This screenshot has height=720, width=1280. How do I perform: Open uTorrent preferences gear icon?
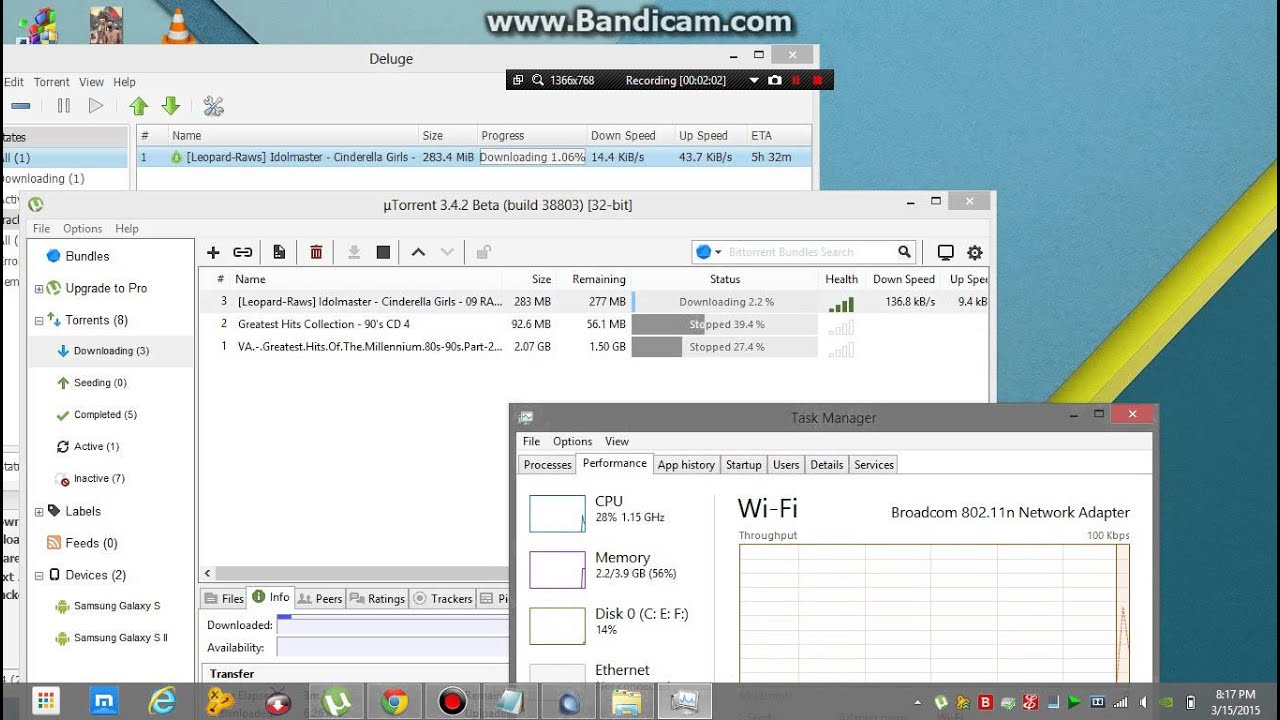point(975,252)
